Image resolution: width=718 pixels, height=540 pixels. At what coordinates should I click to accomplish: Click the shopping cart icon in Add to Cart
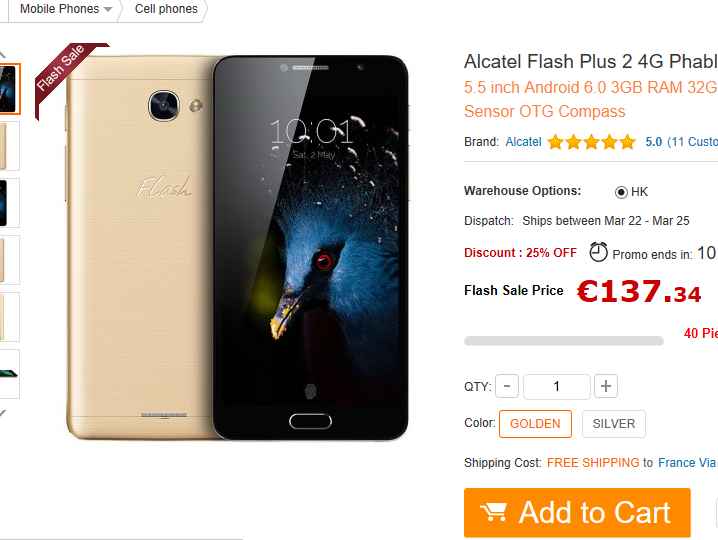493,512
